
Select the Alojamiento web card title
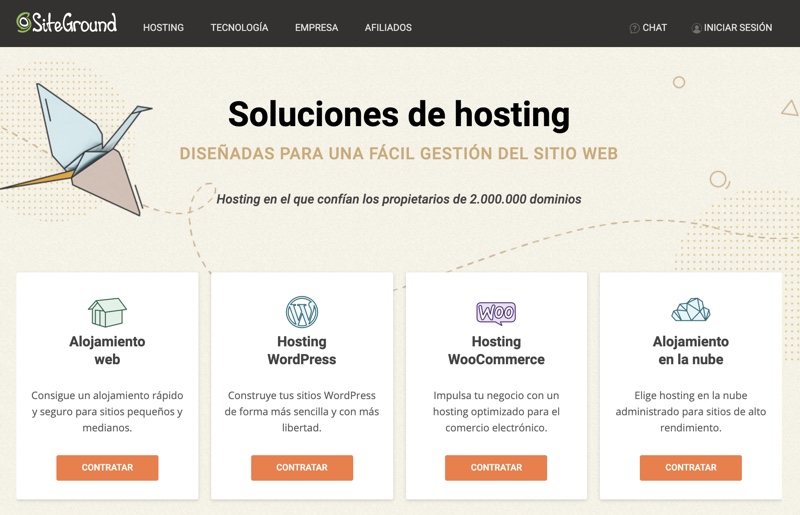pyautogui.click(x=107, y=350)
